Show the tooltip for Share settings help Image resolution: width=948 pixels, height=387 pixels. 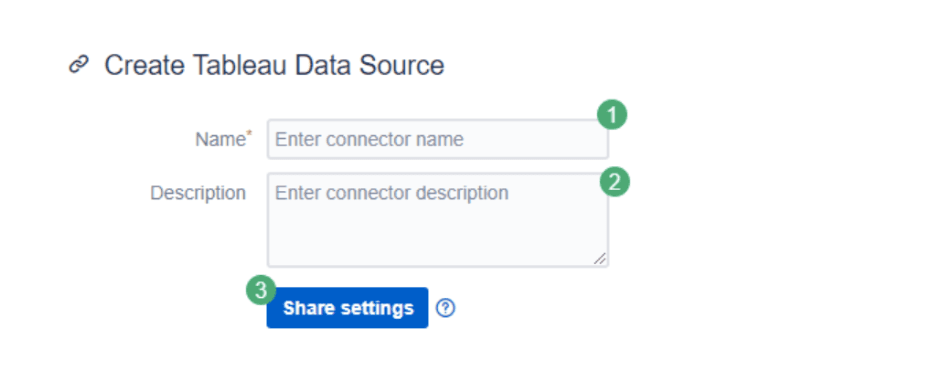[x=446, y=308]
